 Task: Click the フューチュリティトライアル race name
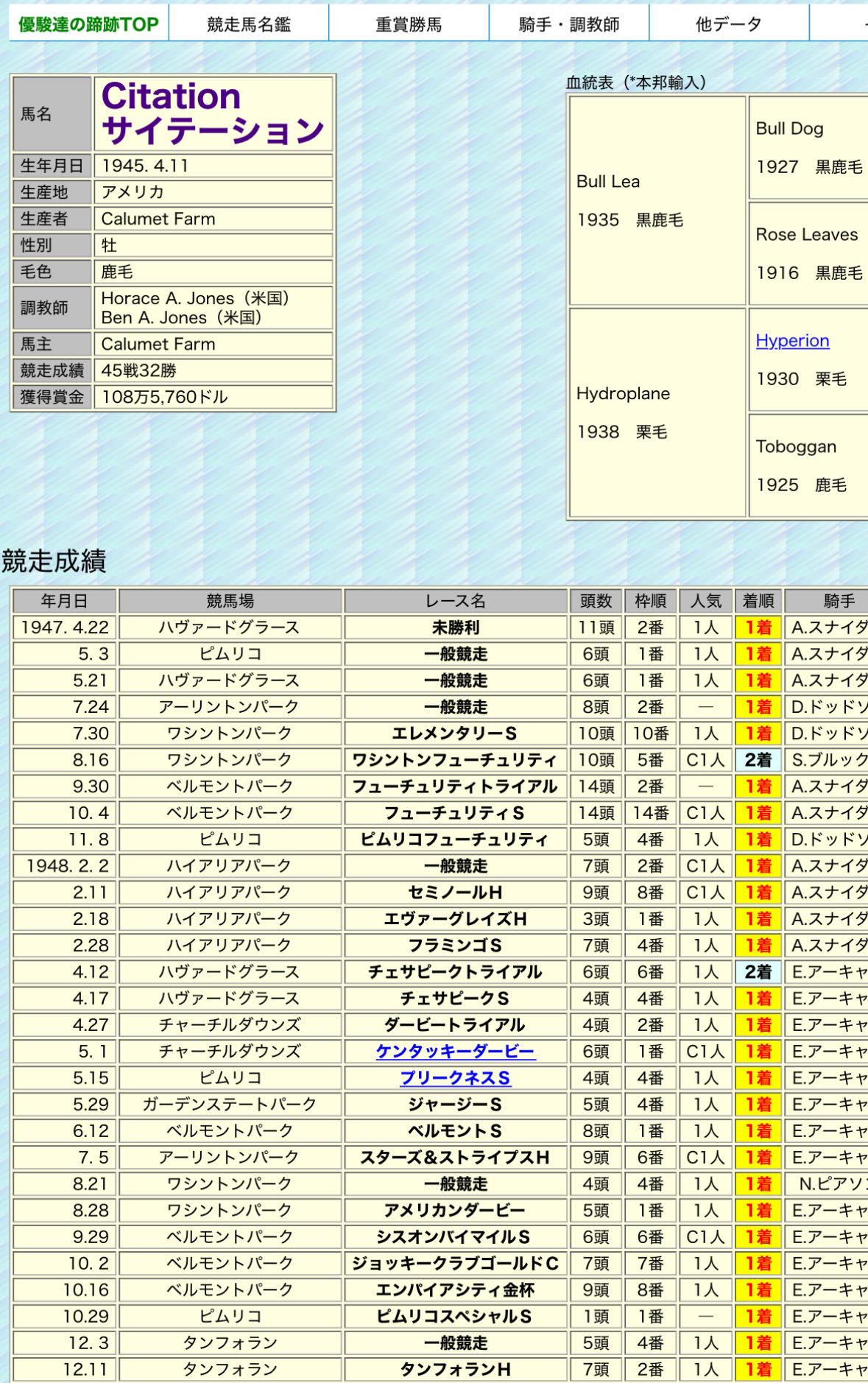point(456,786)
